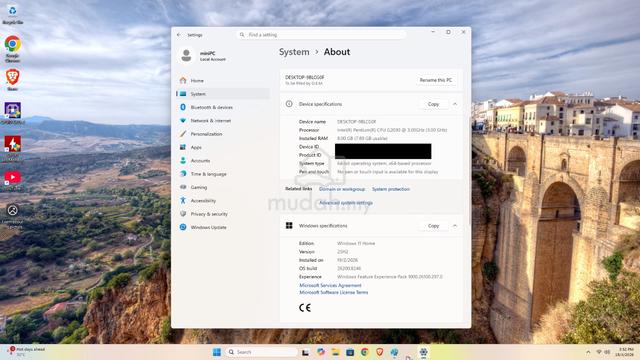The height and width of the screenshot is (360, 640).
Task: Go to Gaming settings
Action: pyautogui.click(x=224, y=187)
